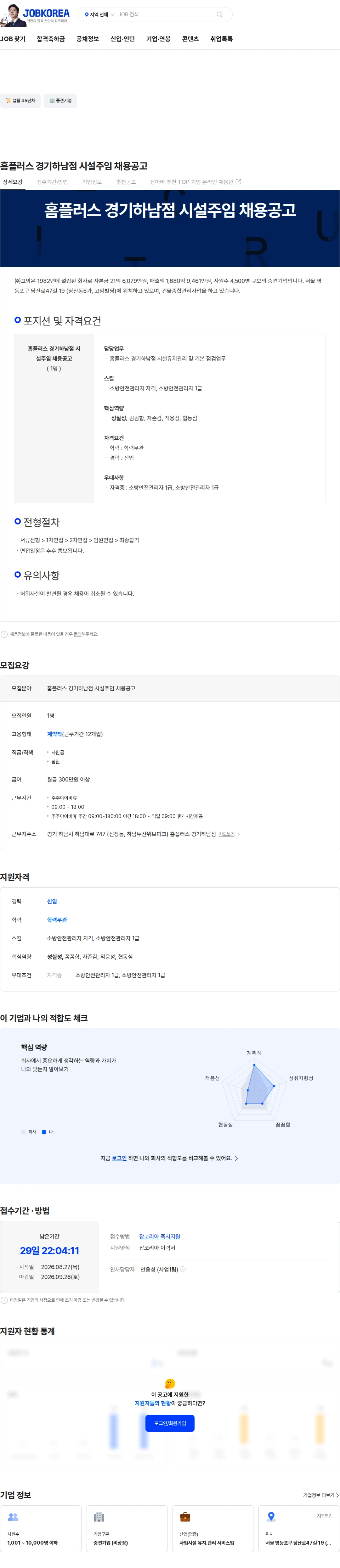Switch to the 상세요강 tab
The width and height of the screenshot is (340, 1568).
click(12, 182)
